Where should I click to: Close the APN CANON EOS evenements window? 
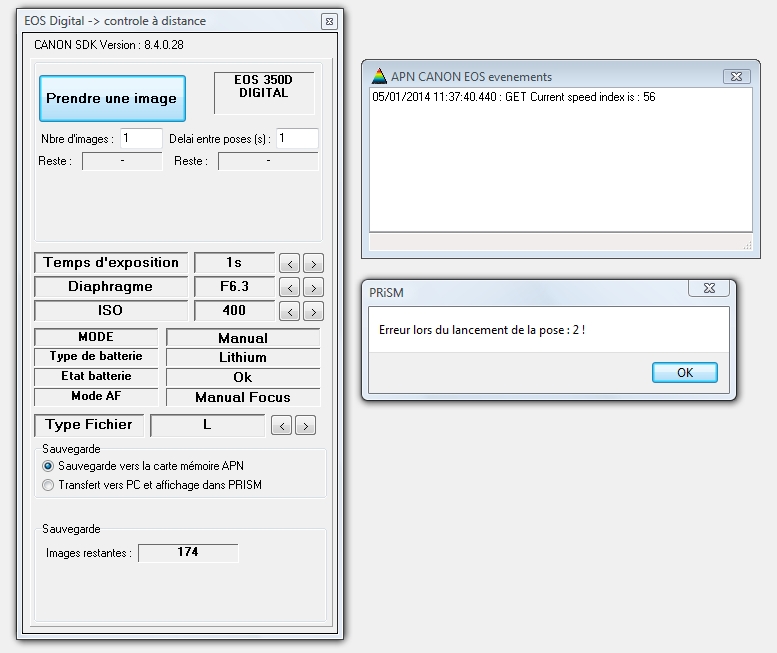[x=736, y=76]
